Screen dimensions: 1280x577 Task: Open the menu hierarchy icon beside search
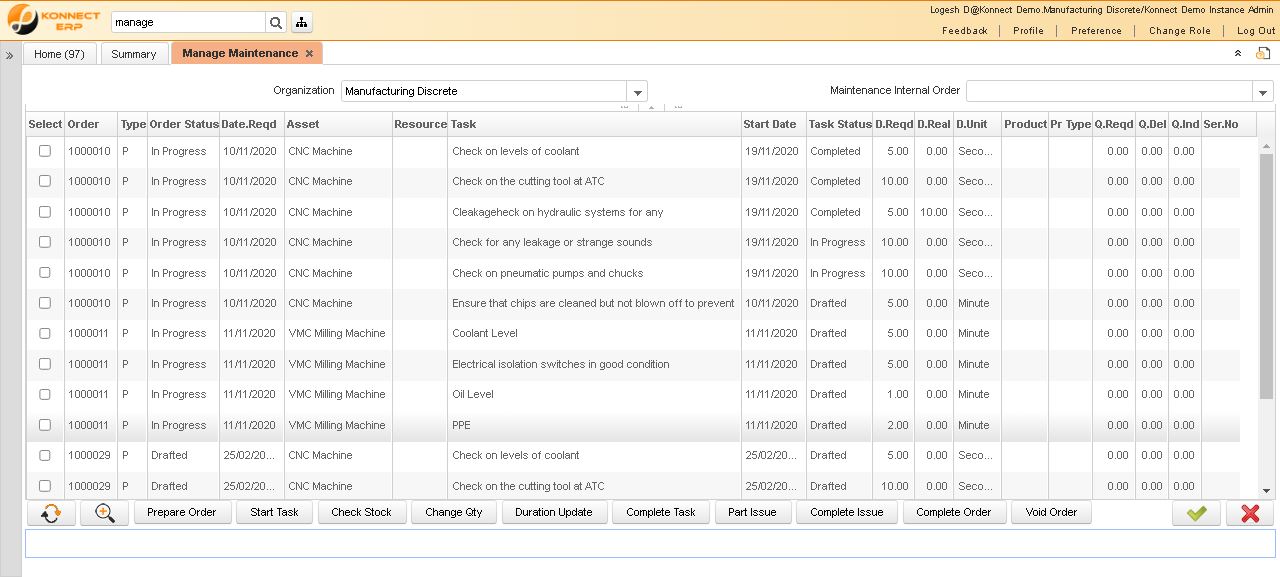point(301,21)
